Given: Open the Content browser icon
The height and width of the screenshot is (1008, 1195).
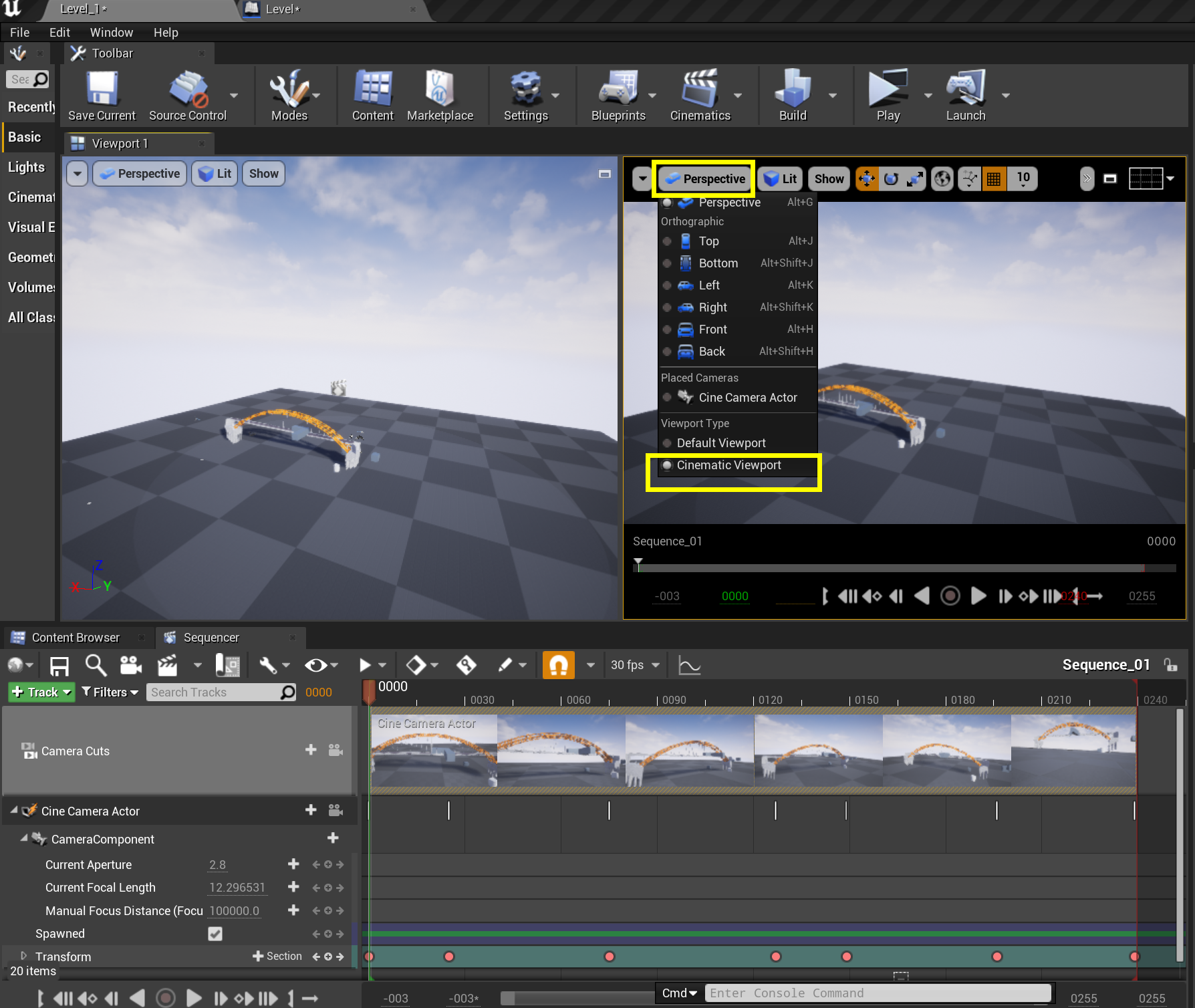Looking at the screenshot, I should click(x=372, y=96).
